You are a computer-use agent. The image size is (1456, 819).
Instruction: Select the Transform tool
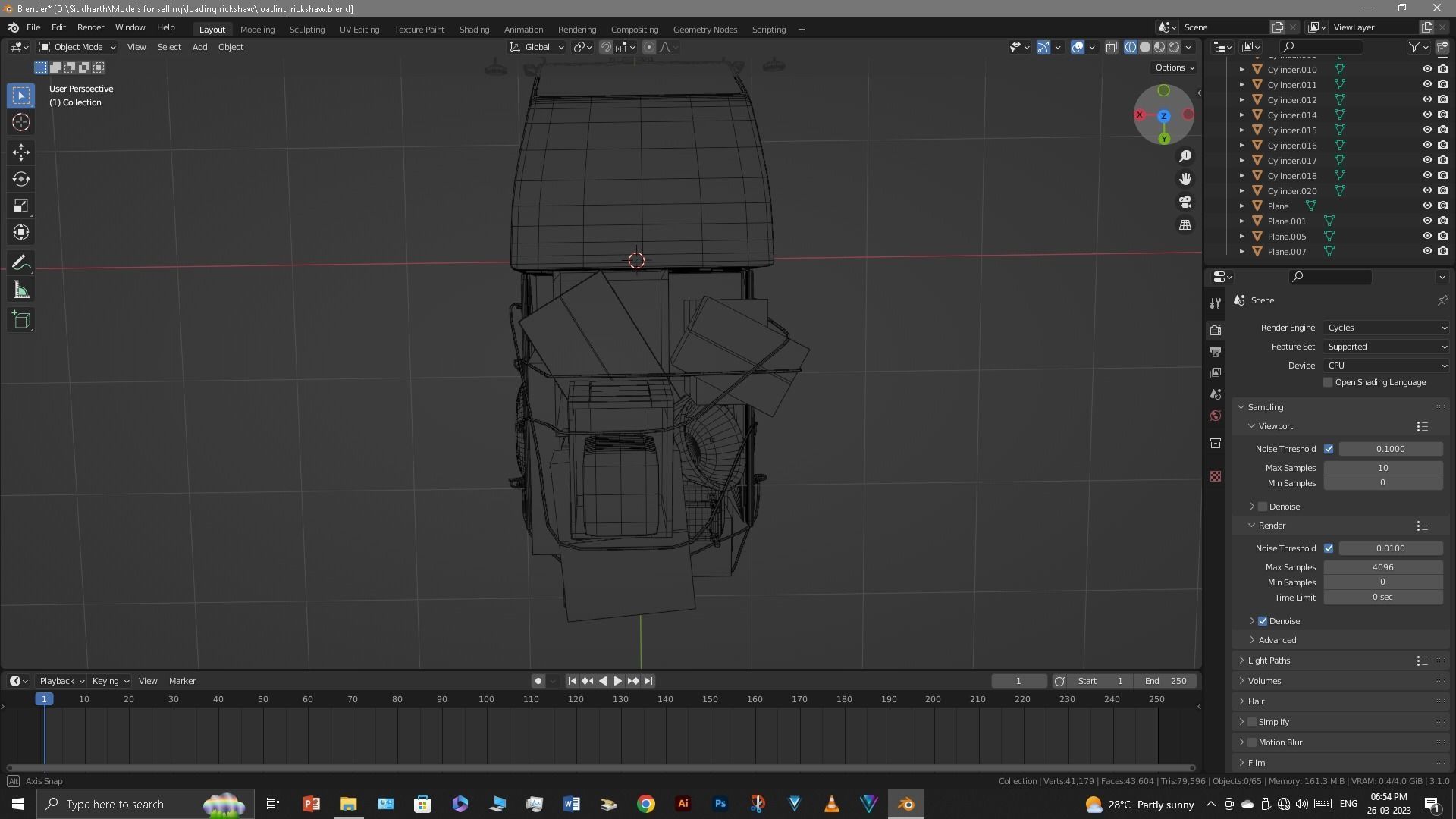pos(21,233)
